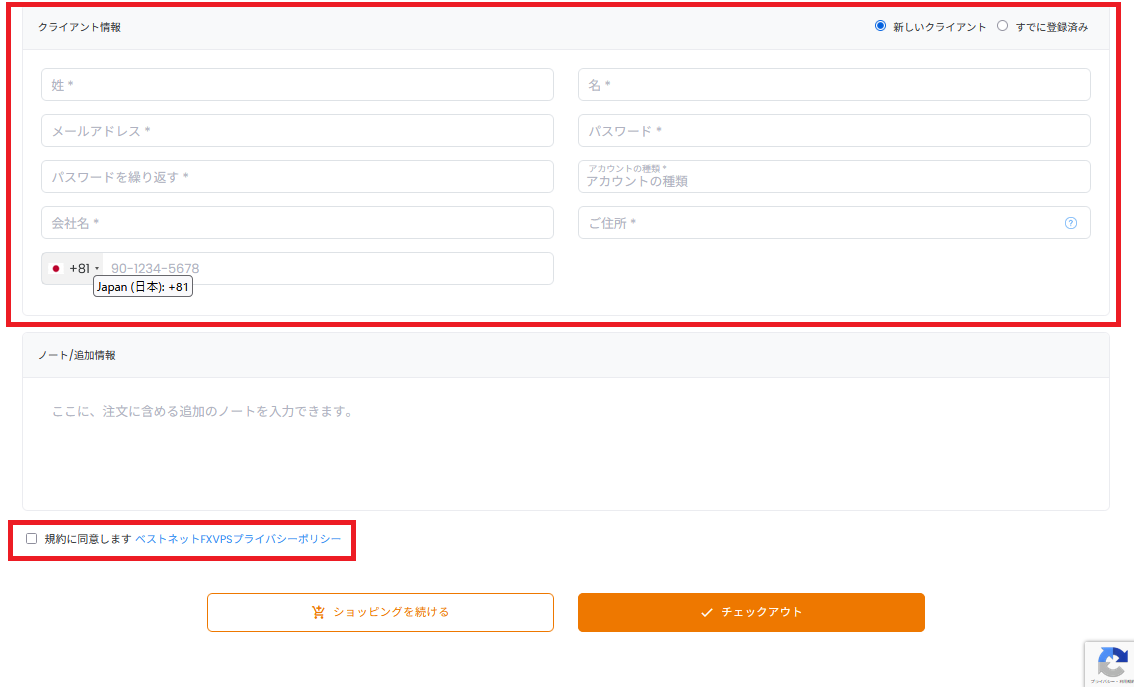Open the Japan (日本): +81 tooltip option

pos(143,287)
